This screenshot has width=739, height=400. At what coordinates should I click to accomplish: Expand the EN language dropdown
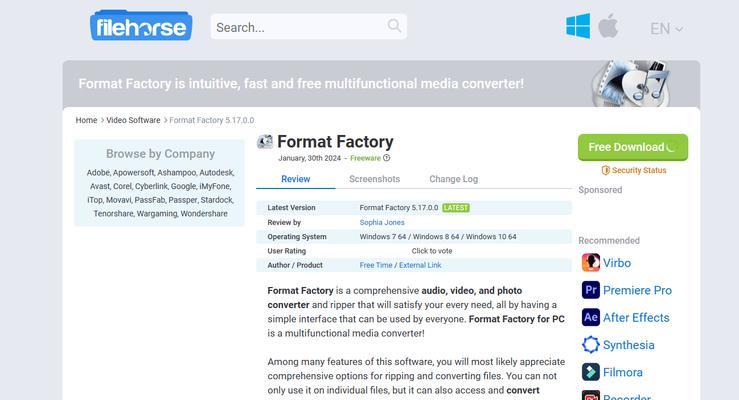[x=666, y=29]
